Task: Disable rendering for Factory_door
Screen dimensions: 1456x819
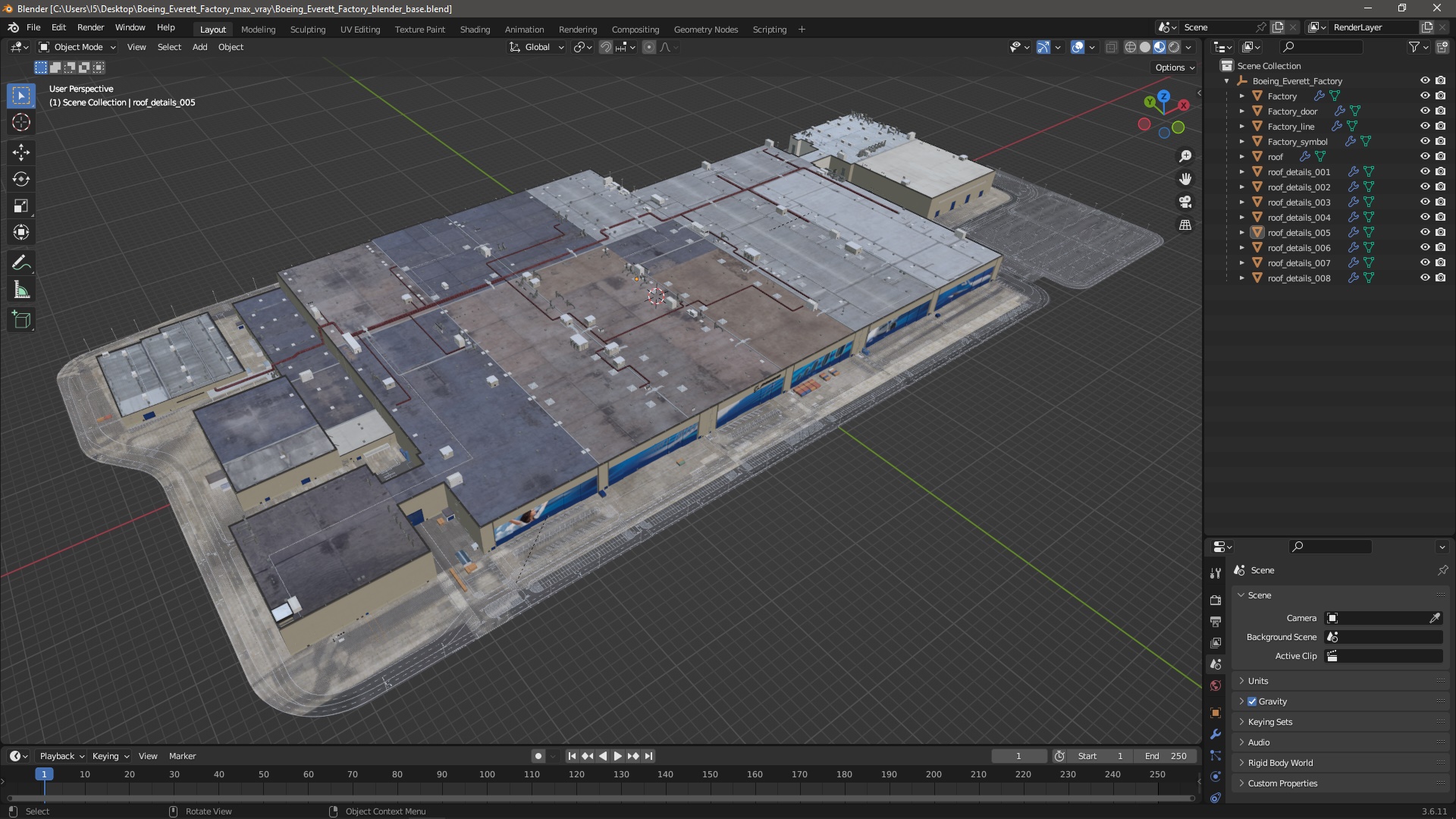Action: (x=1441, y=111)
